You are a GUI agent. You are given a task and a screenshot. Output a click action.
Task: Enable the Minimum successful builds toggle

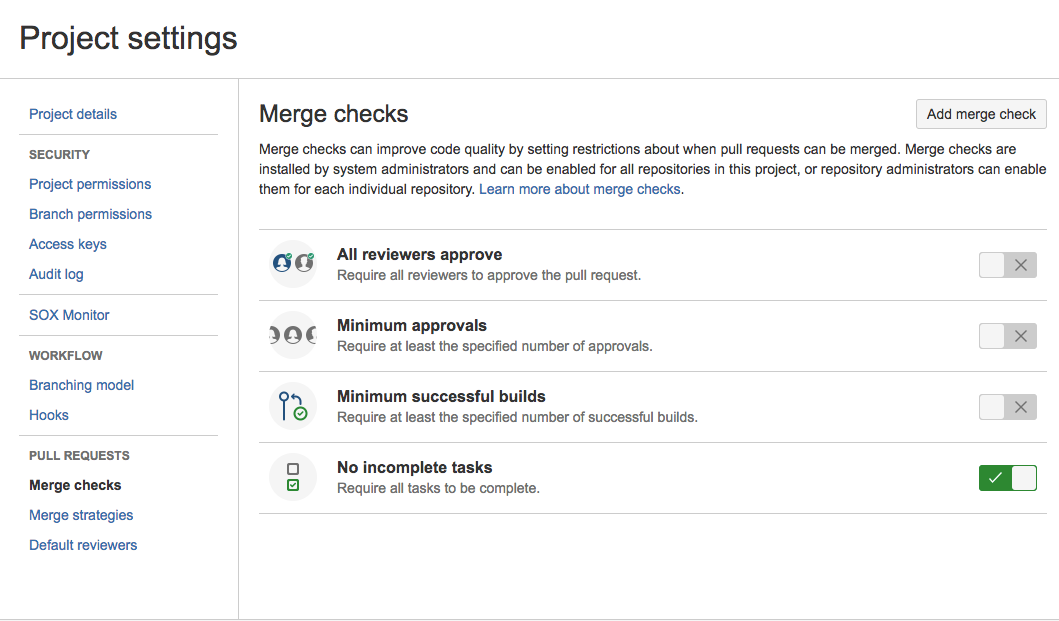(1008, 407)
